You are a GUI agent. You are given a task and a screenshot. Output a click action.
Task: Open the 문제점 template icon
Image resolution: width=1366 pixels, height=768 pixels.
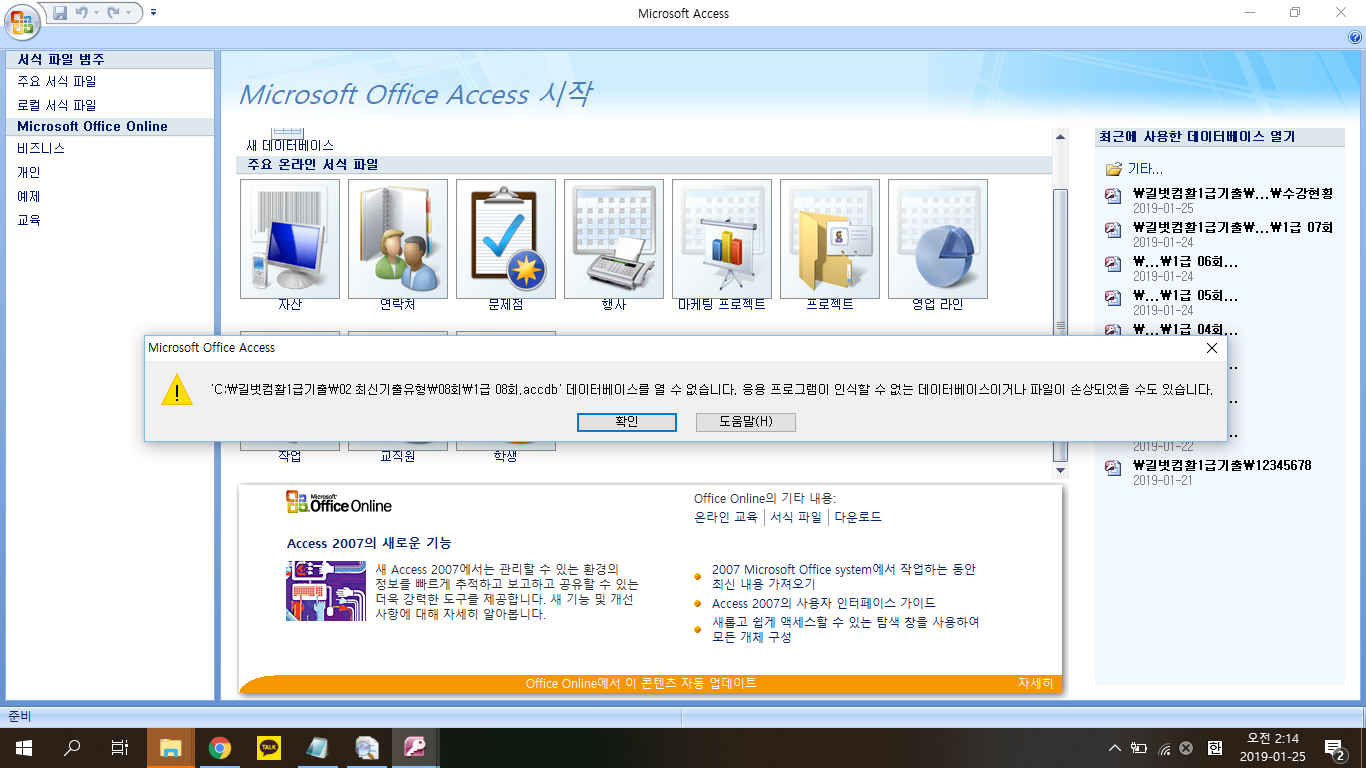tap(506, 239)
